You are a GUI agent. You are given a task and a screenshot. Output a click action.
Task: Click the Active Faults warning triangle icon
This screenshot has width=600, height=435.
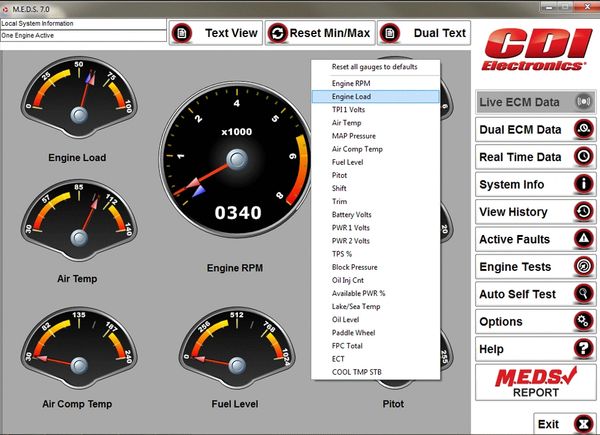tap(584, 239)
